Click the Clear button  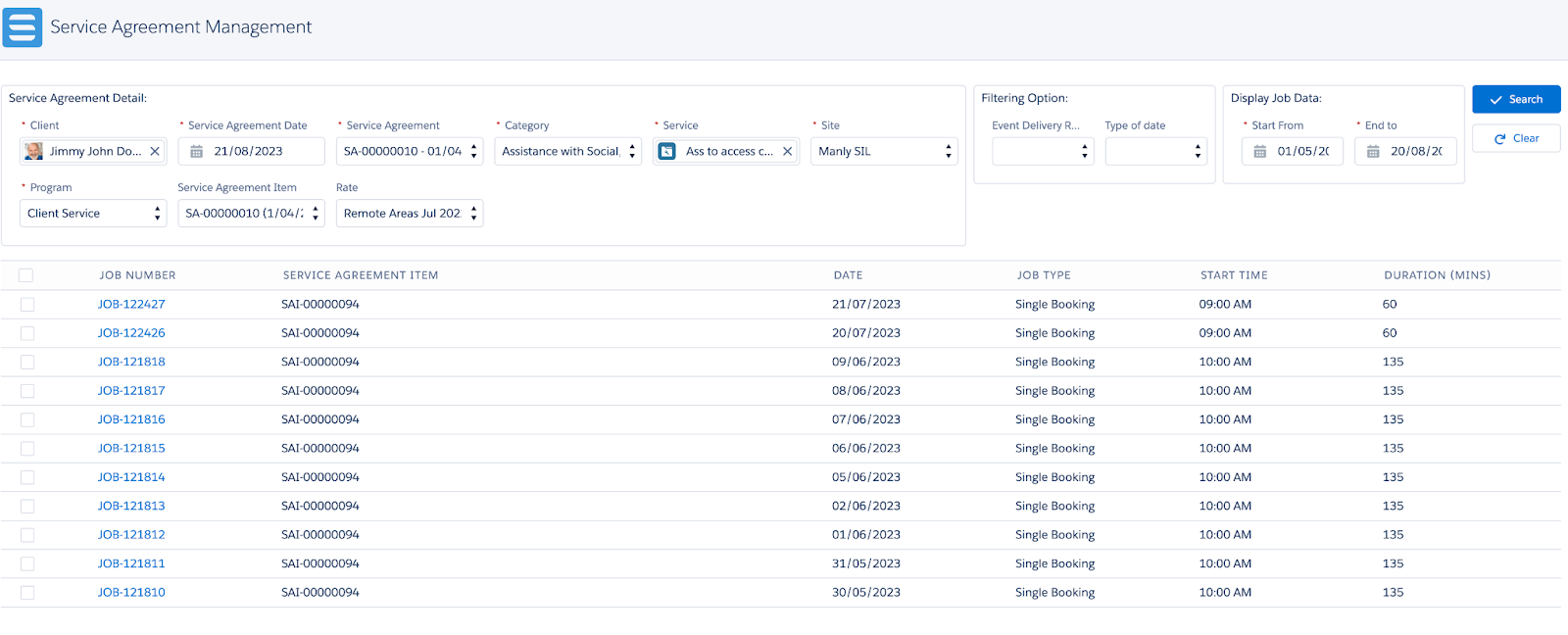coord(1516,138)
